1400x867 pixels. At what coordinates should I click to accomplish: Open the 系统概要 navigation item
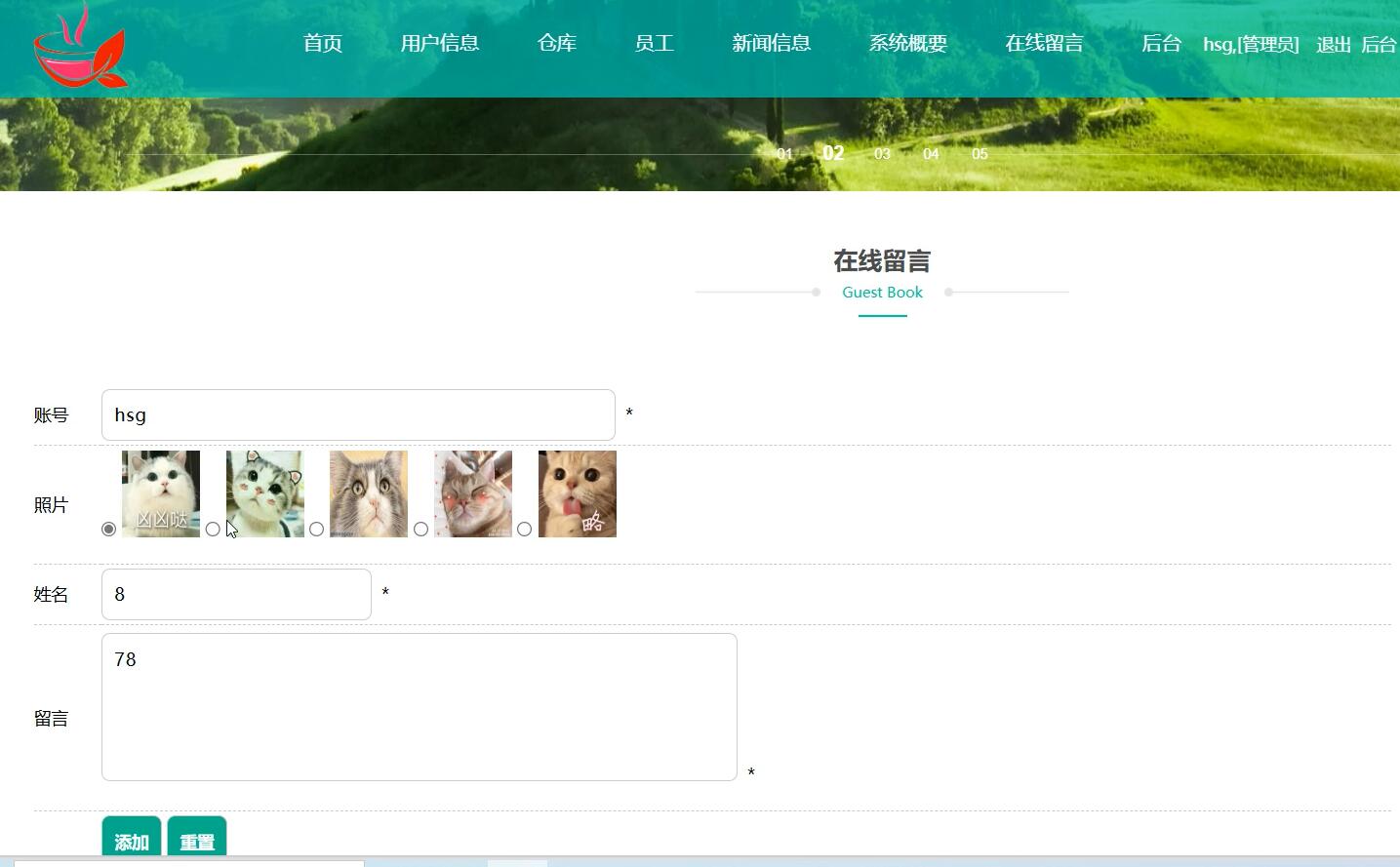click(x=908, y=43)
